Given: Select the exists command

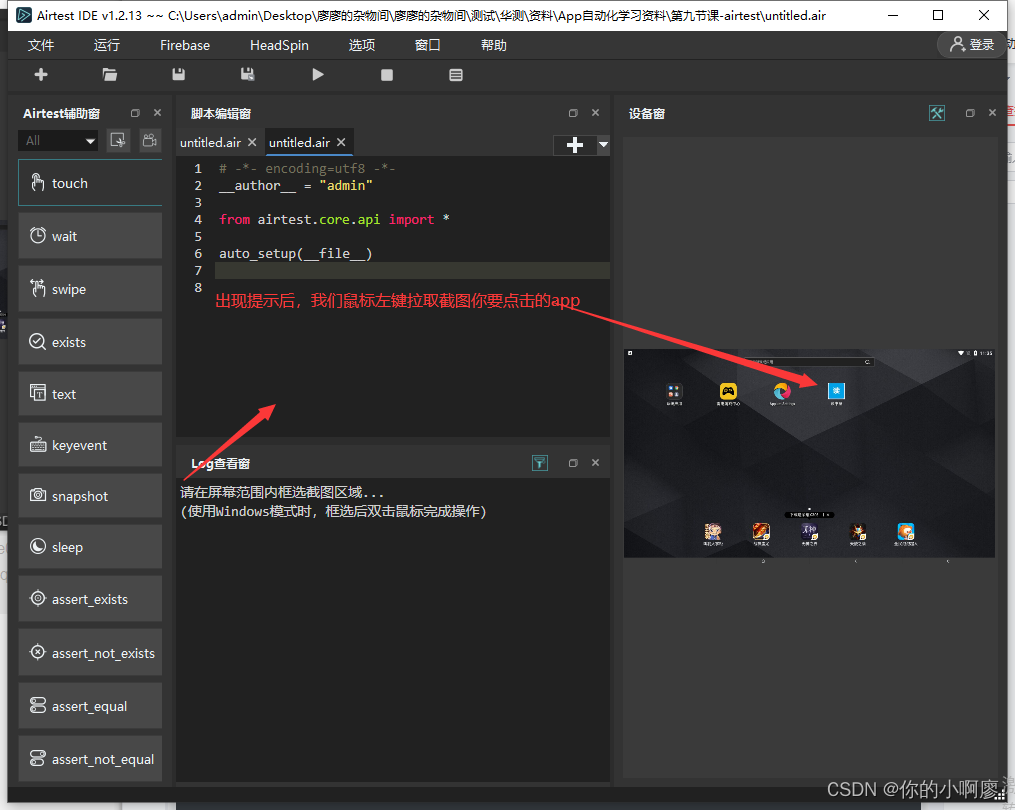Looking at the screenshot, I should tap(90, 342).
